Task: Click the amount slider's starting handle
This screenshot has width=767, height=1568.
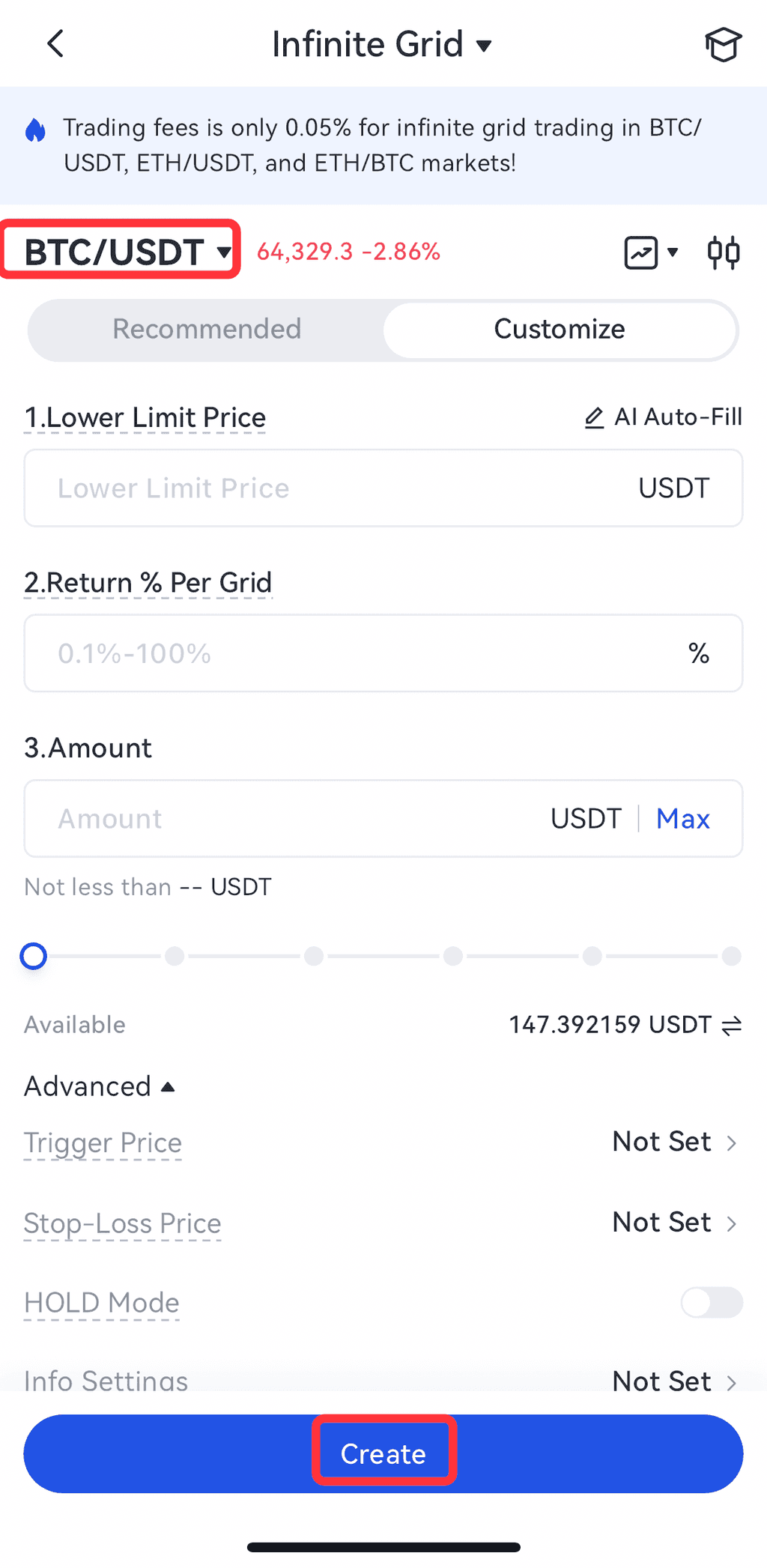Action: click(34, 957)
